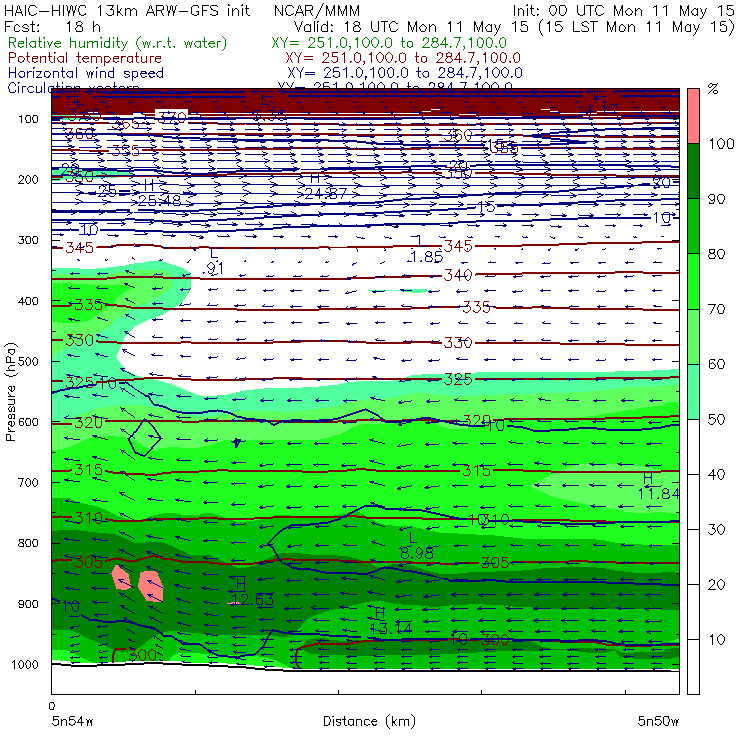Select the 800 hPa pressure tick label
The width and height of the screenshot is (740, 740).
(x=28, y=543)
